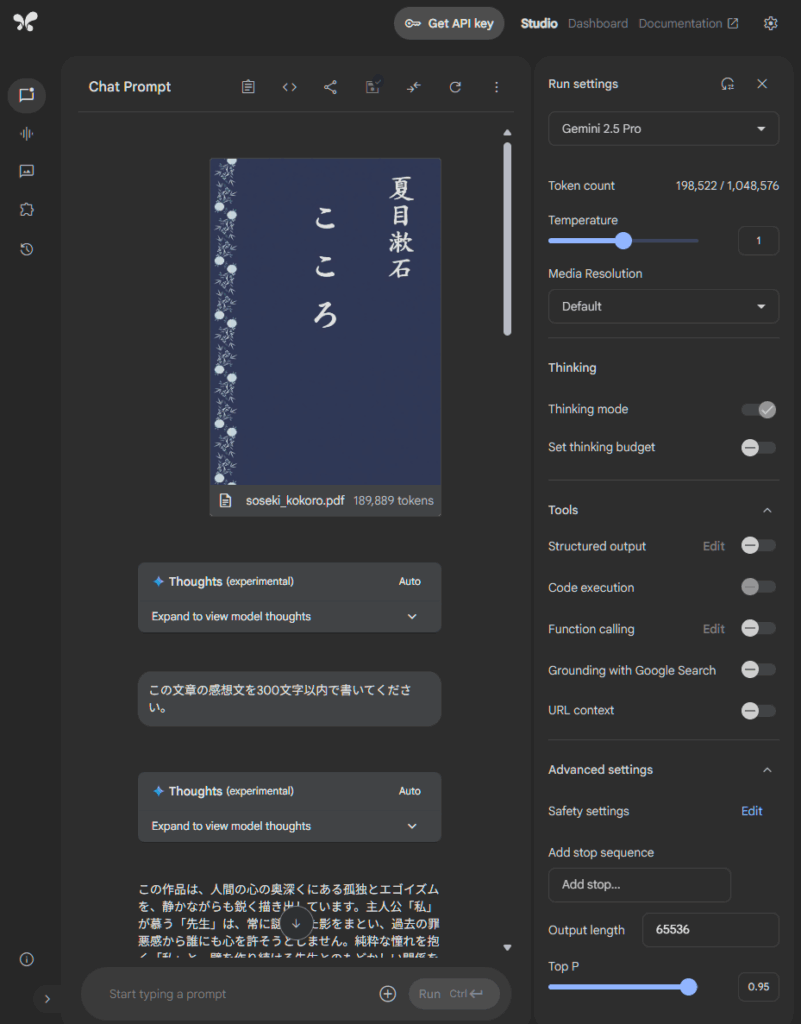The height and width of the screenshot is (1024, 801).
Task: Click the first Thoughts sparkle icon
Action: (x=158, y=581)
